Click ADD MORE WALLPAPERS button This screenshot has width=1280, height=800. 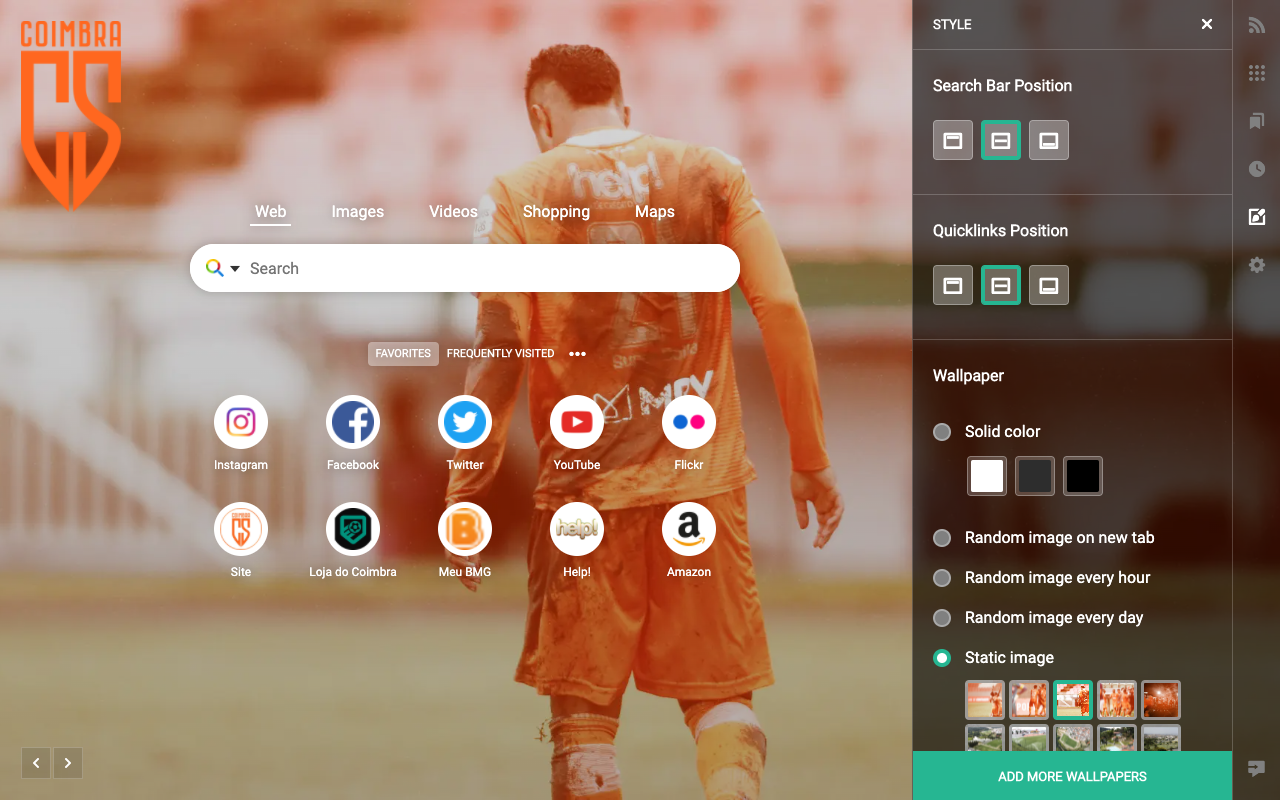coord(1072,776)
